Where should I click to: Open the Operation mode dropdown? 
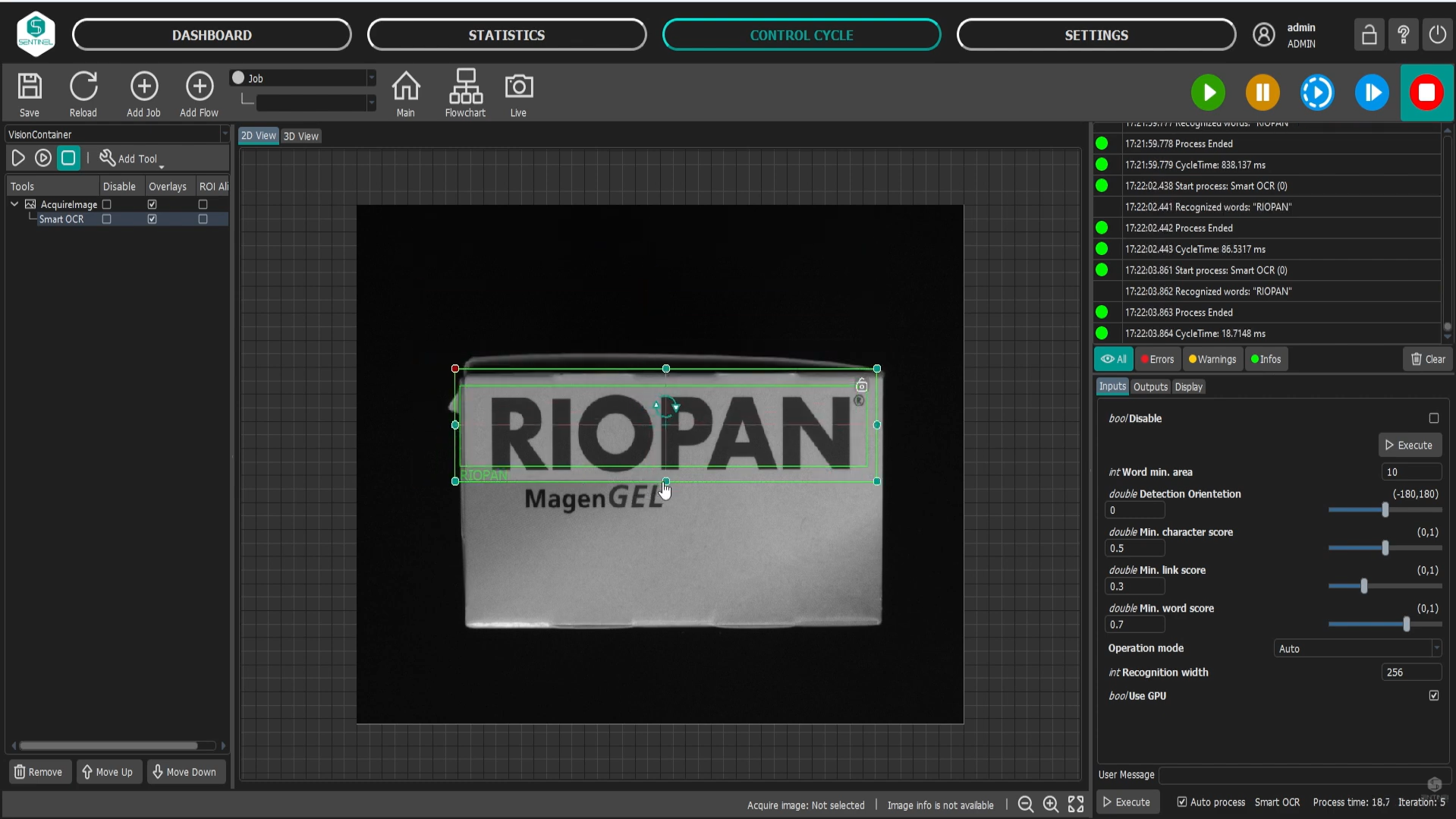click(x=1357, y=648)
